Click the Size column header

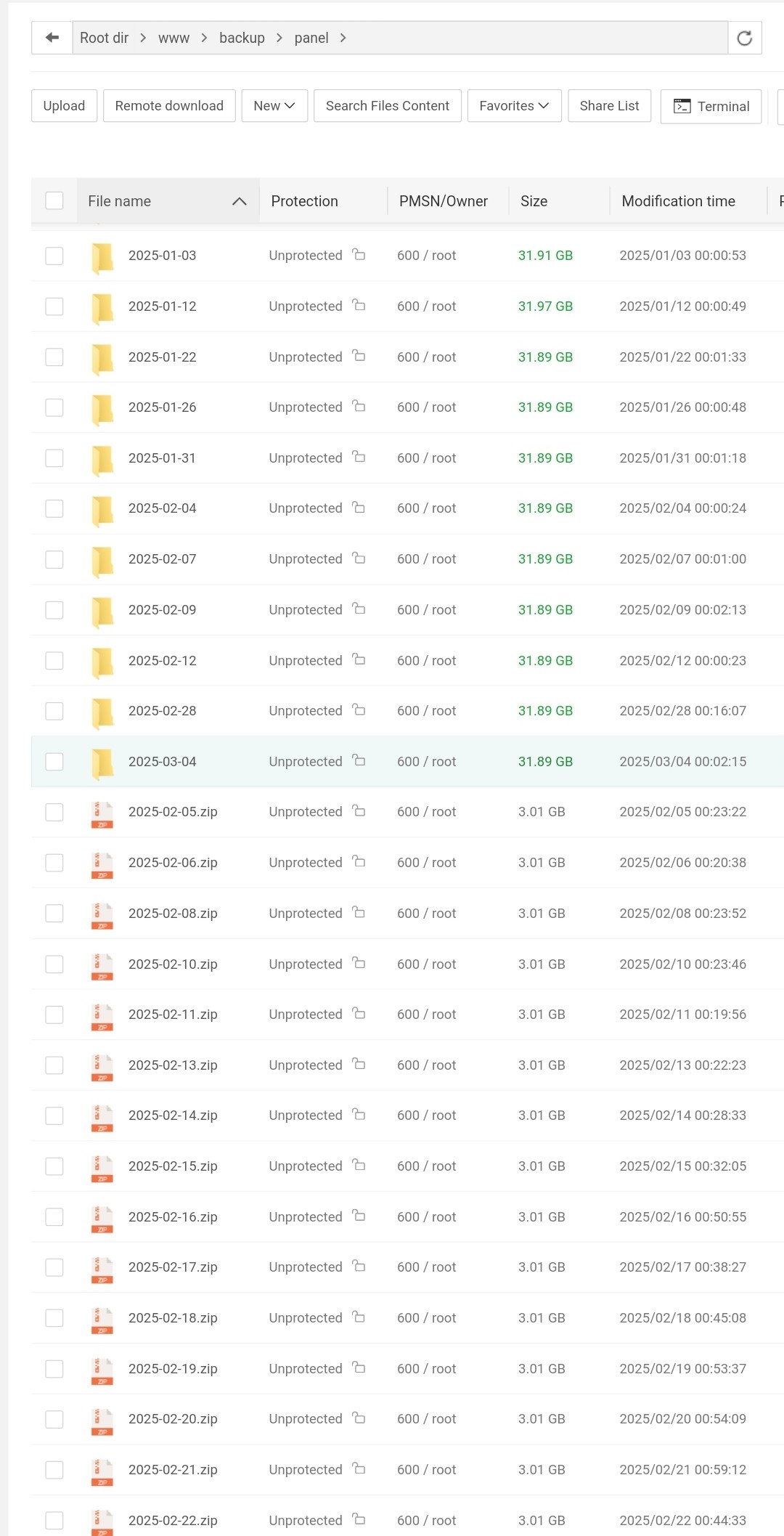(534, 201)
